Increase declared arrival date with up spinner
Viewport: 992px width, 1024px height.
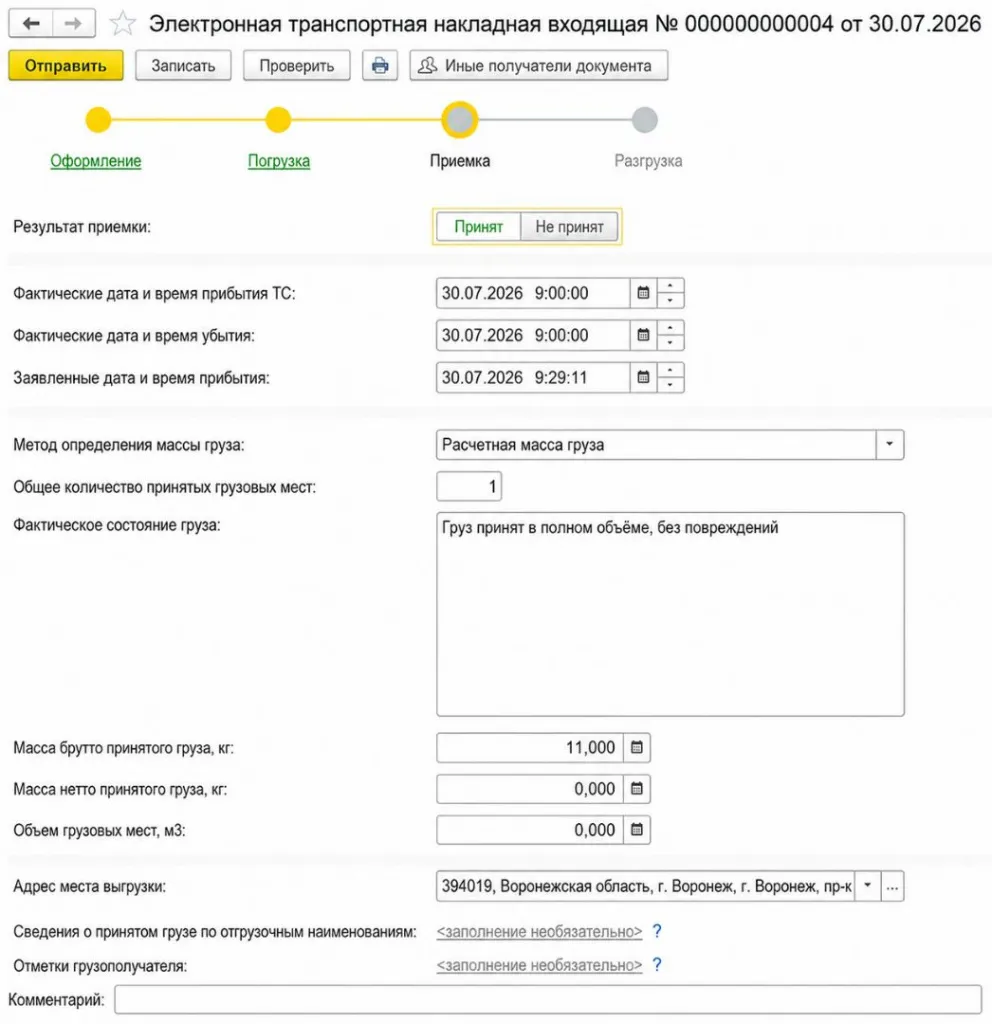pyautogui.click(x=671, y=370)
